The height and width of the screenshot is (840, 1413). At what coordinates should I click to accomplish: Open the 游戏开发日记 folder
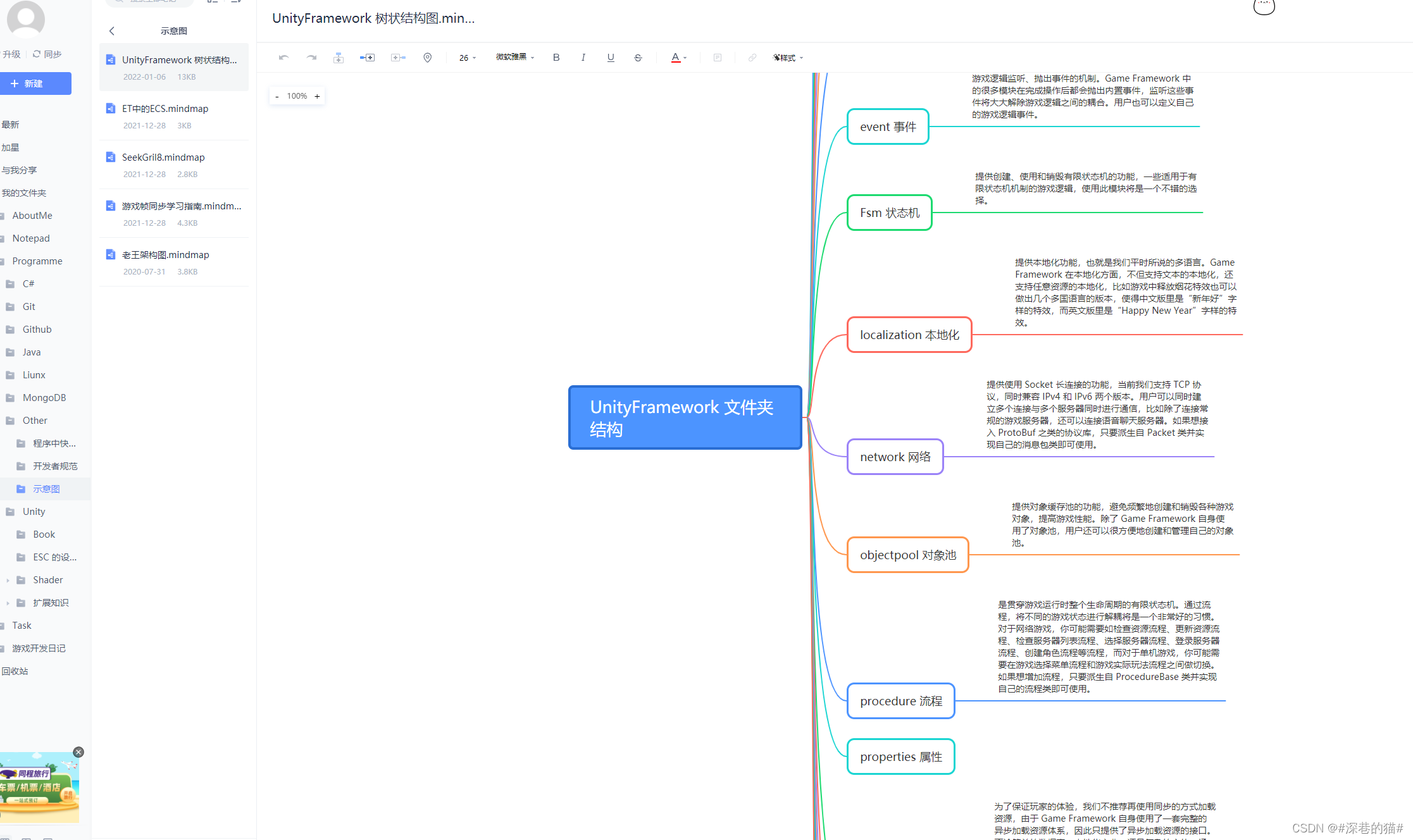coord(39,648)
